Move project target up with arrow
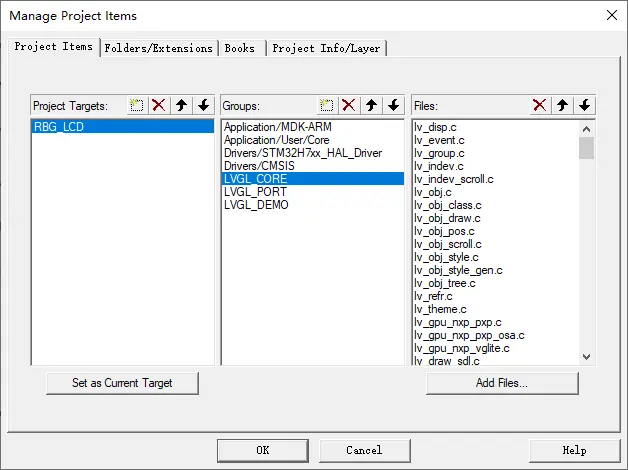The width and height of the screenshot is (628, 470). (181, 105)
